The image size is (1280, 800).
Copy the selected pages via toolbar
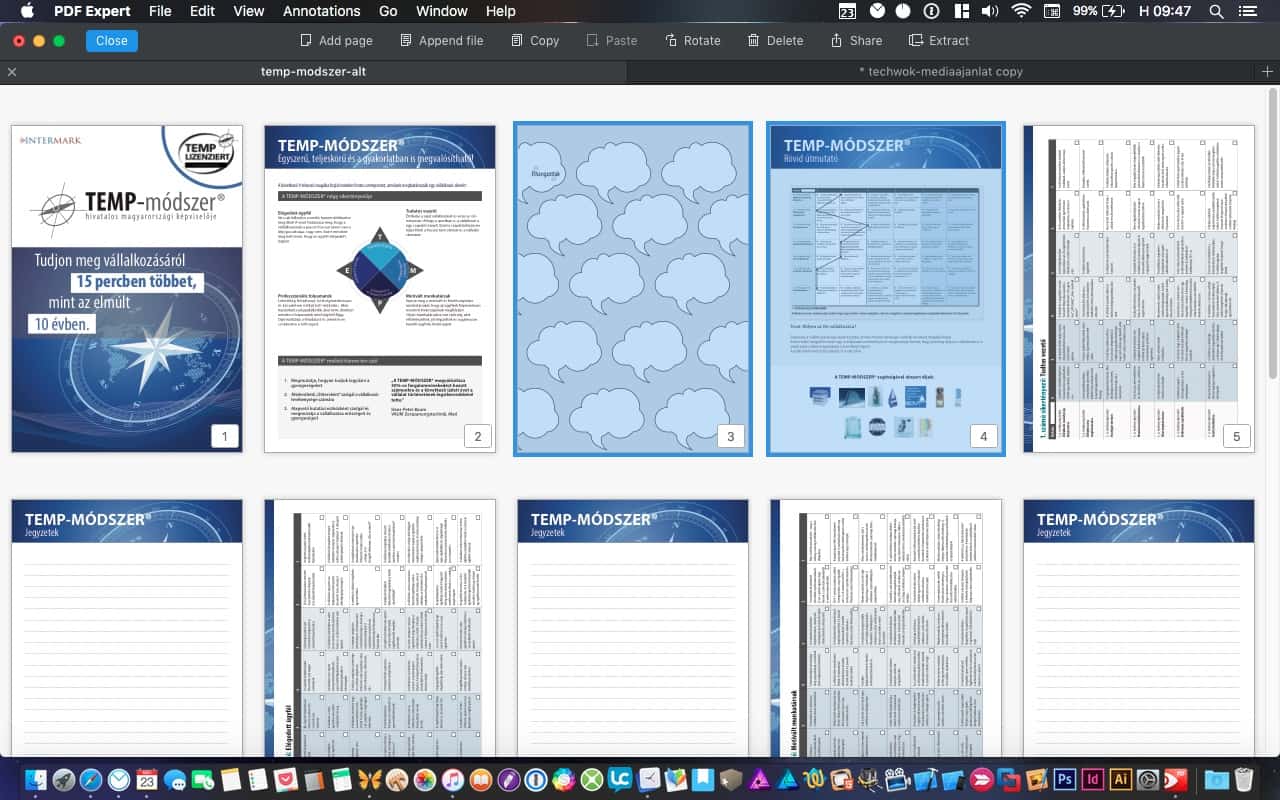(x=534, y=41)
